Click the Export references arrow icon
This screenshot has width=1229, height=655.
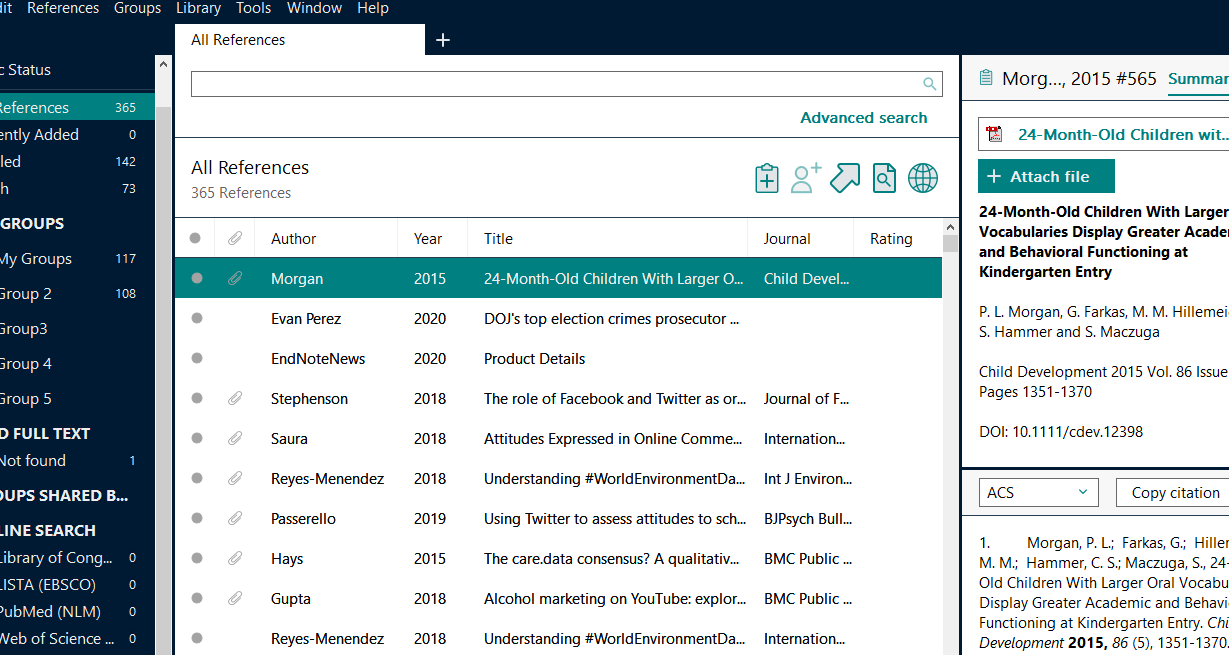click(844, 178)
